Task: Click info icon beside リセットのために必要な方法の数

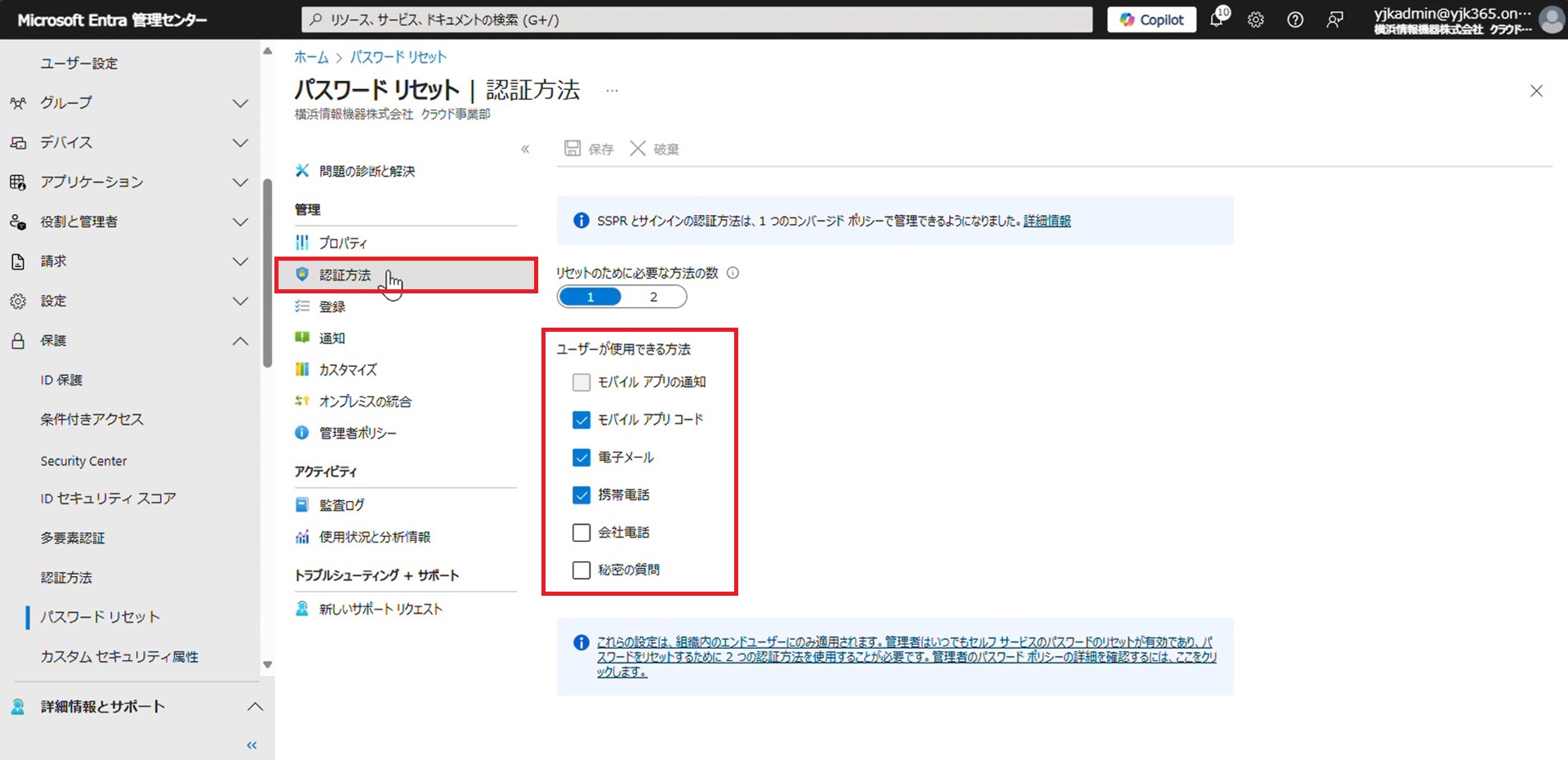Action: (x=733, y=273)
